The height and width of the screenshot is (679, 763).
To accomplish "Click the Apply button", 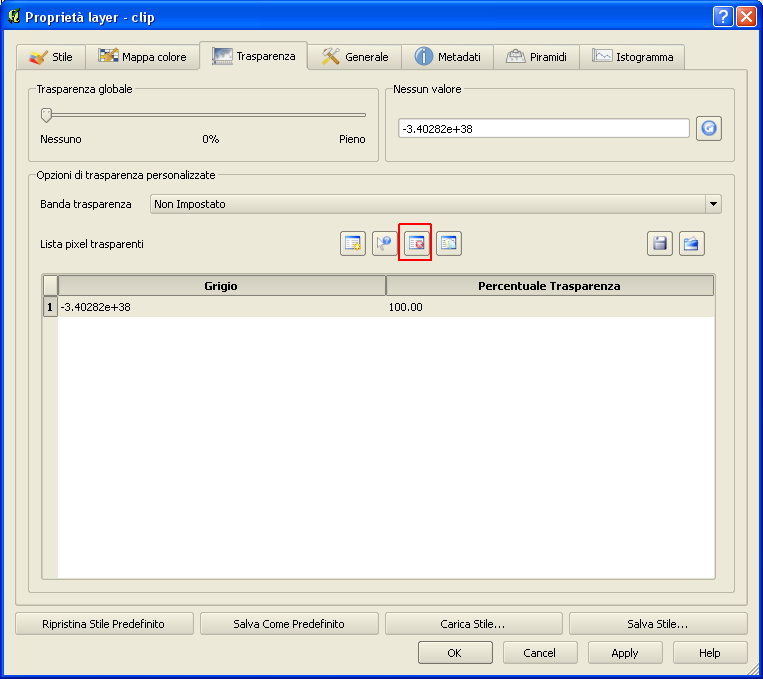I will click(624, 653).
